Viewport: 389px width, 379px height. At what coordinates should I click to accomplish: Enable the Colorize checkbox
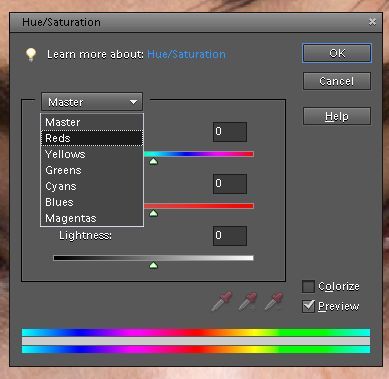(x=308, y=286)
